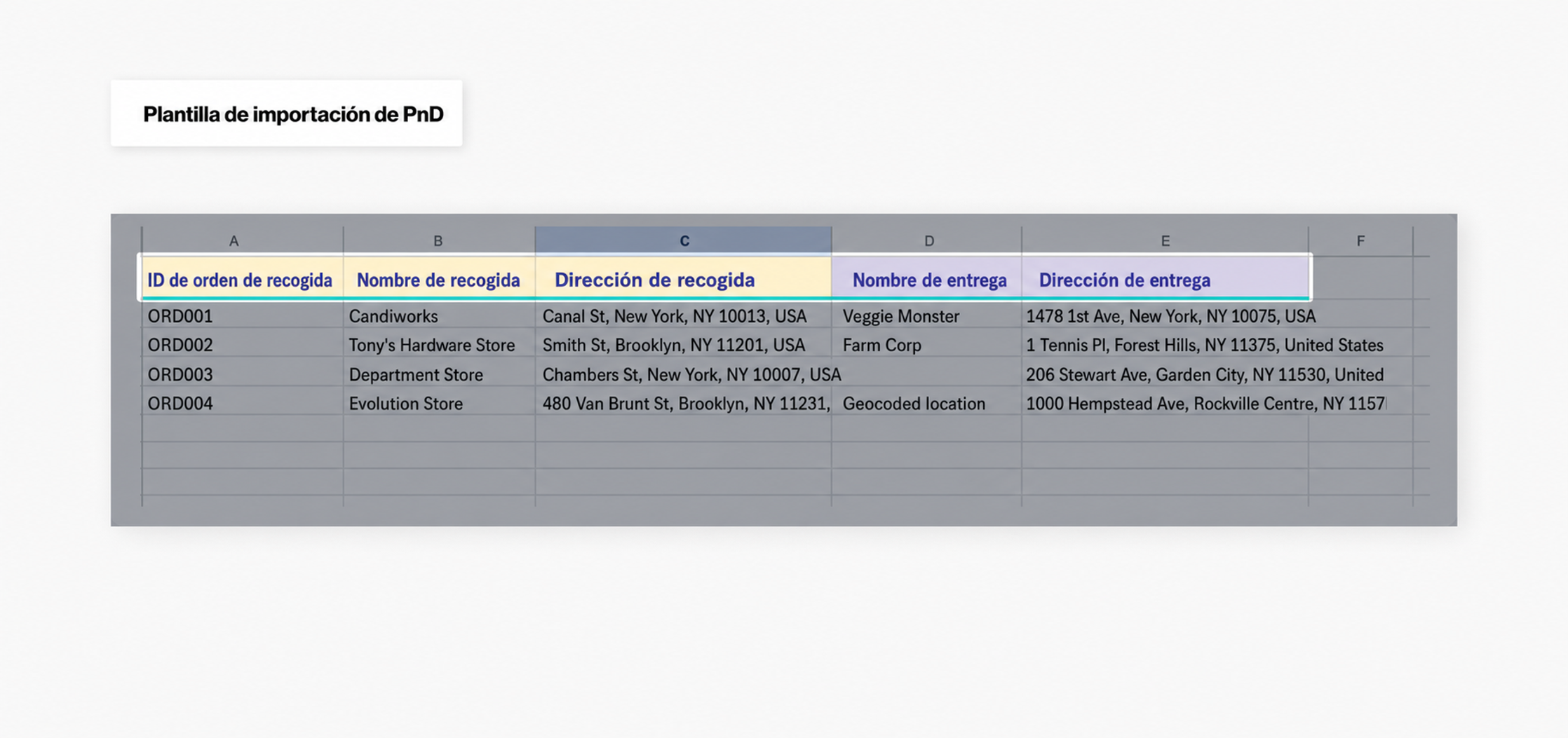
Task: Select the Candiworks cell
Action: [x=439, y=315]
